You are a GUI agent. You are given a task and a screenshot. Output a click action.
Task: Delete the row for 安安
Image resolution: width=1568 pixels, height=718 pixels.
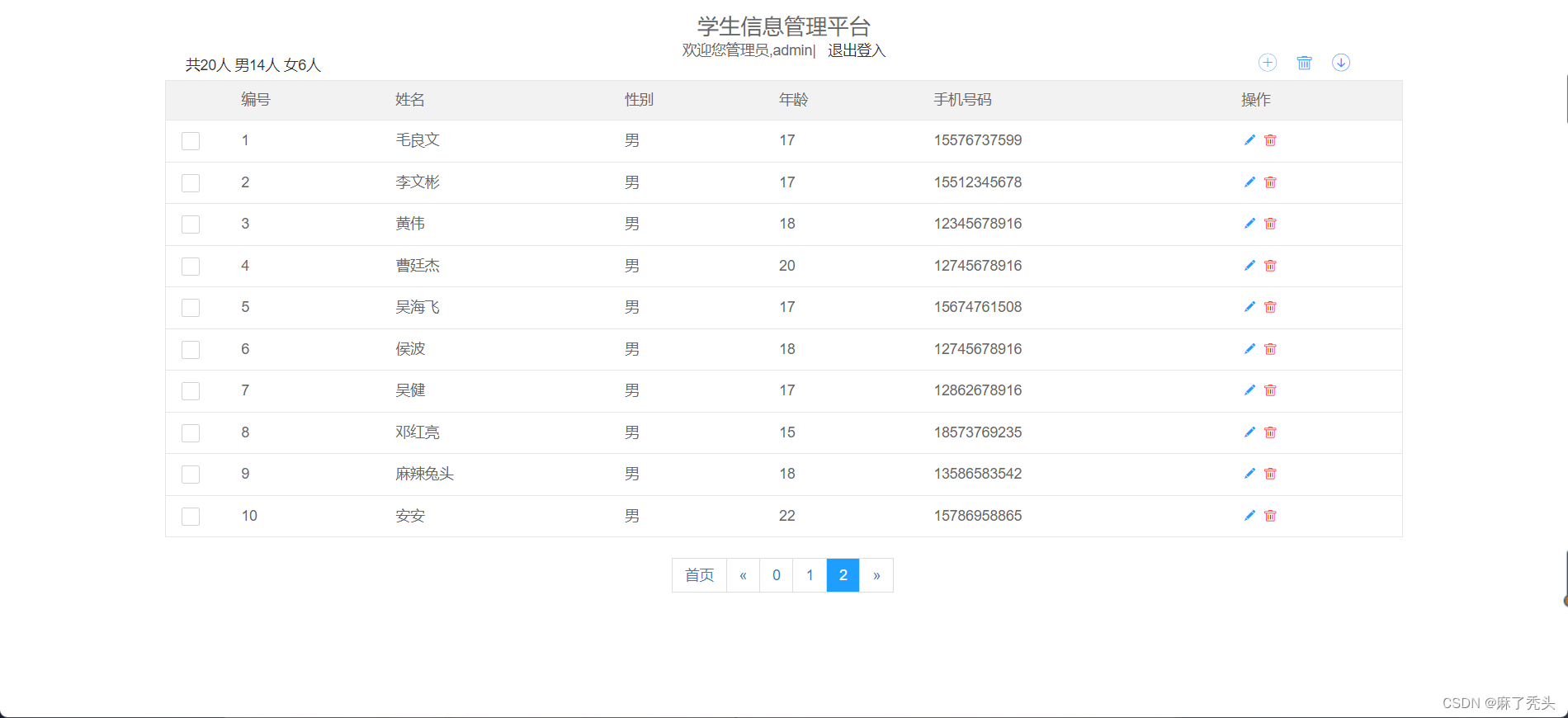[x=1271, y=516]
